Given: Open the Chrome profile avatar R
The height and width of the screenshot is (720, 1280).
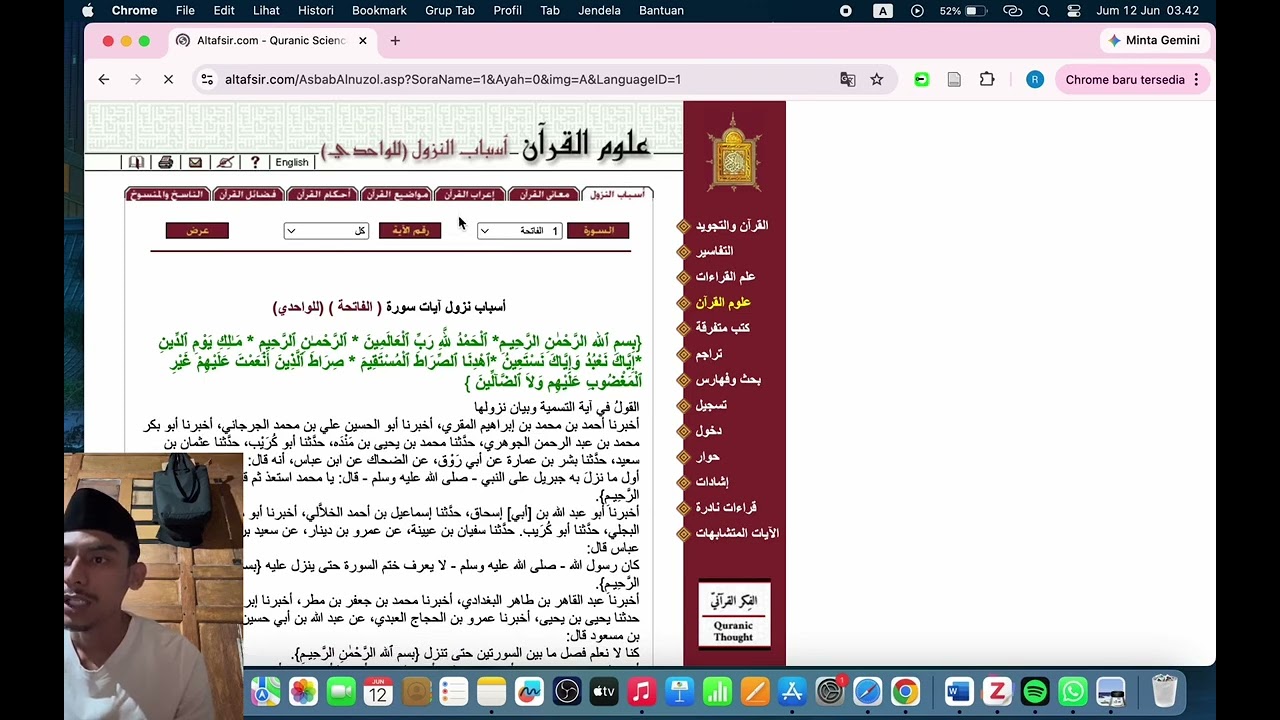Looking at the screenshot, I should (1035, 80).
